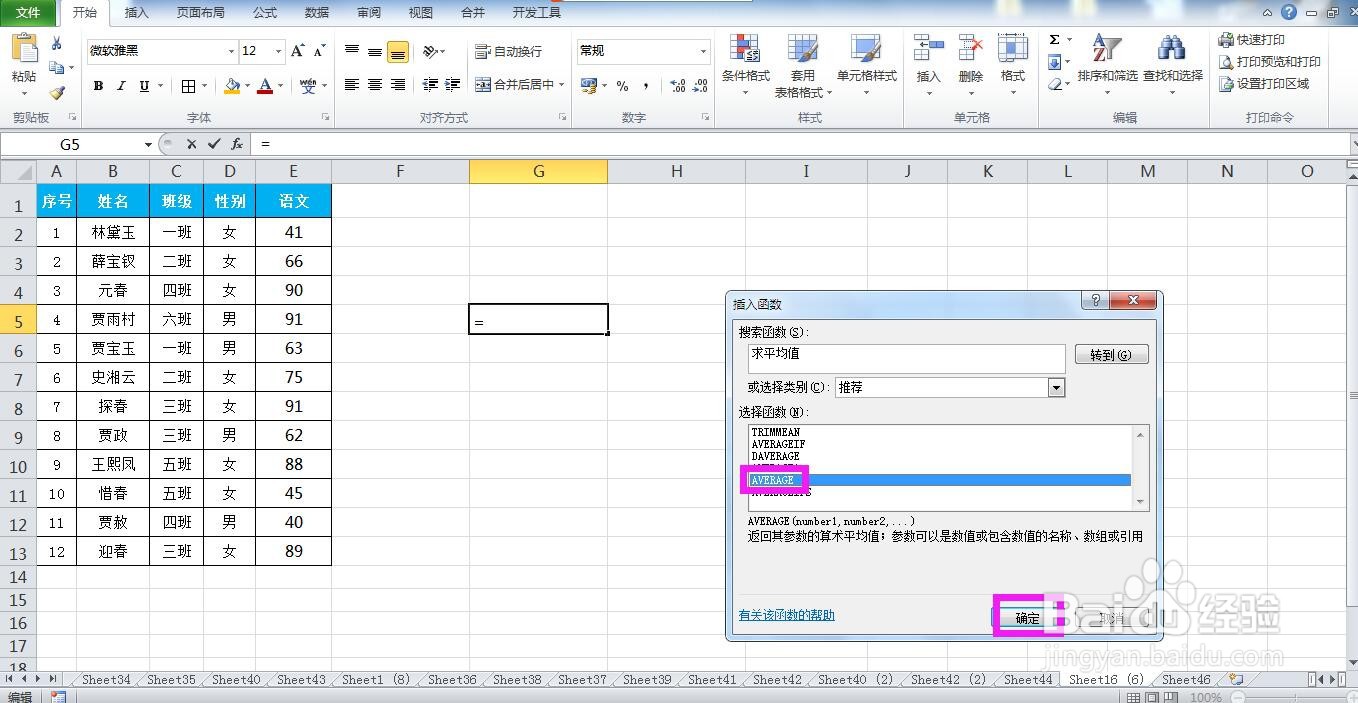This screenshot has width=1358, height=703.
Task: Align text left
Action: click(352, 85)
